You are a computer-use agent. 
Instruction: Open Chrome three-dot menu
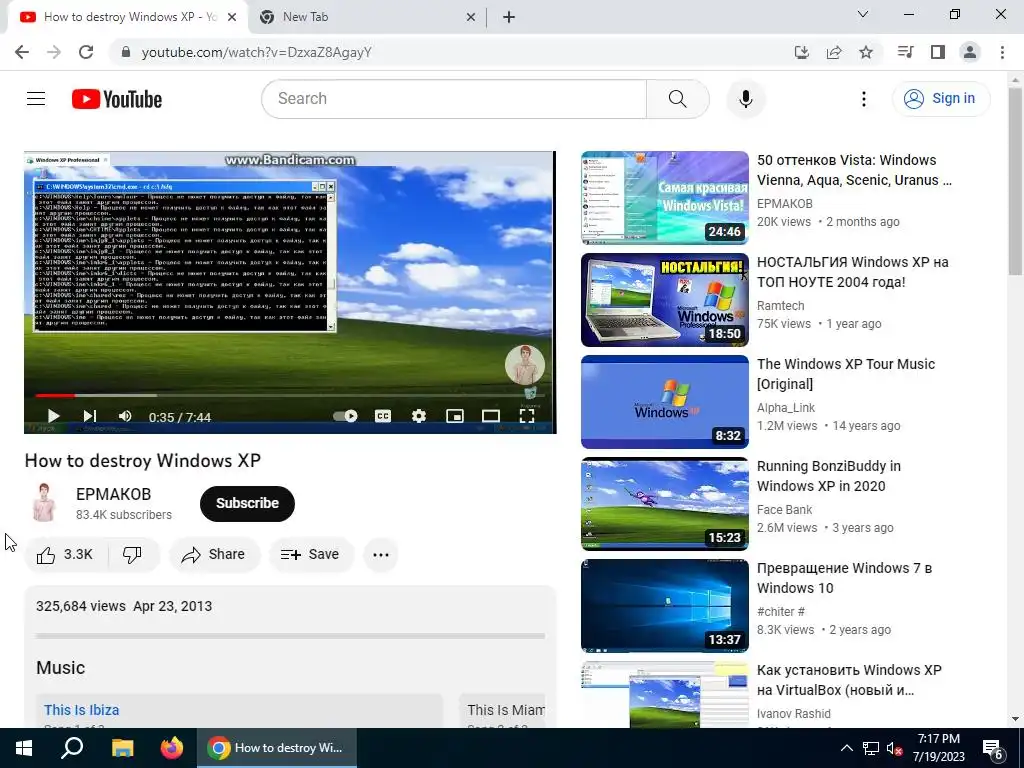(x=1002, y=52)
